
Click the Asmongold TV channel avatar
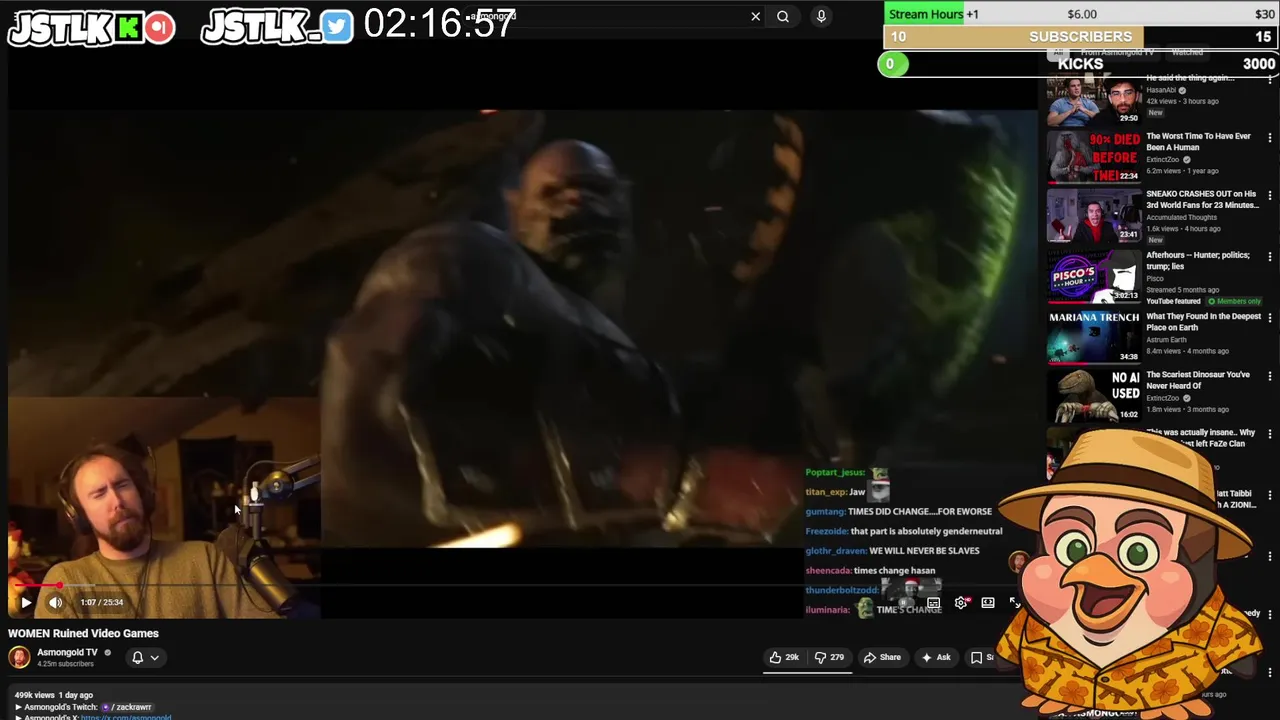(19, 657)
